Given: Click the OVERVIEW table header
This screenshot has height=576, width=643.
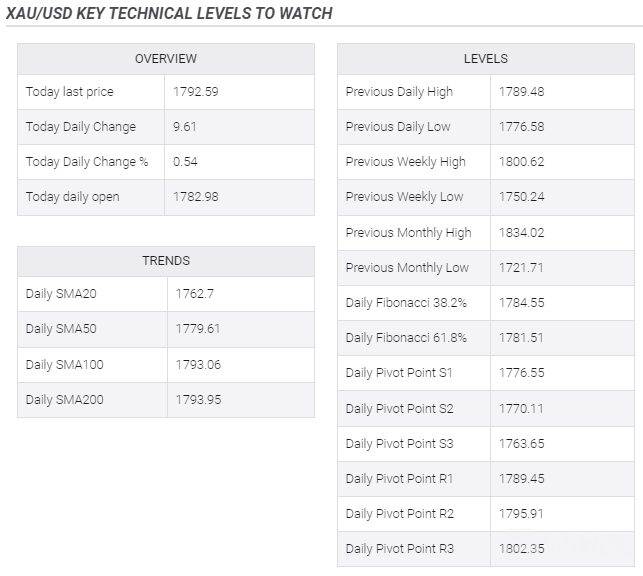Looking at the screenshot, I should pyautogui.click(x=166, y=59).
